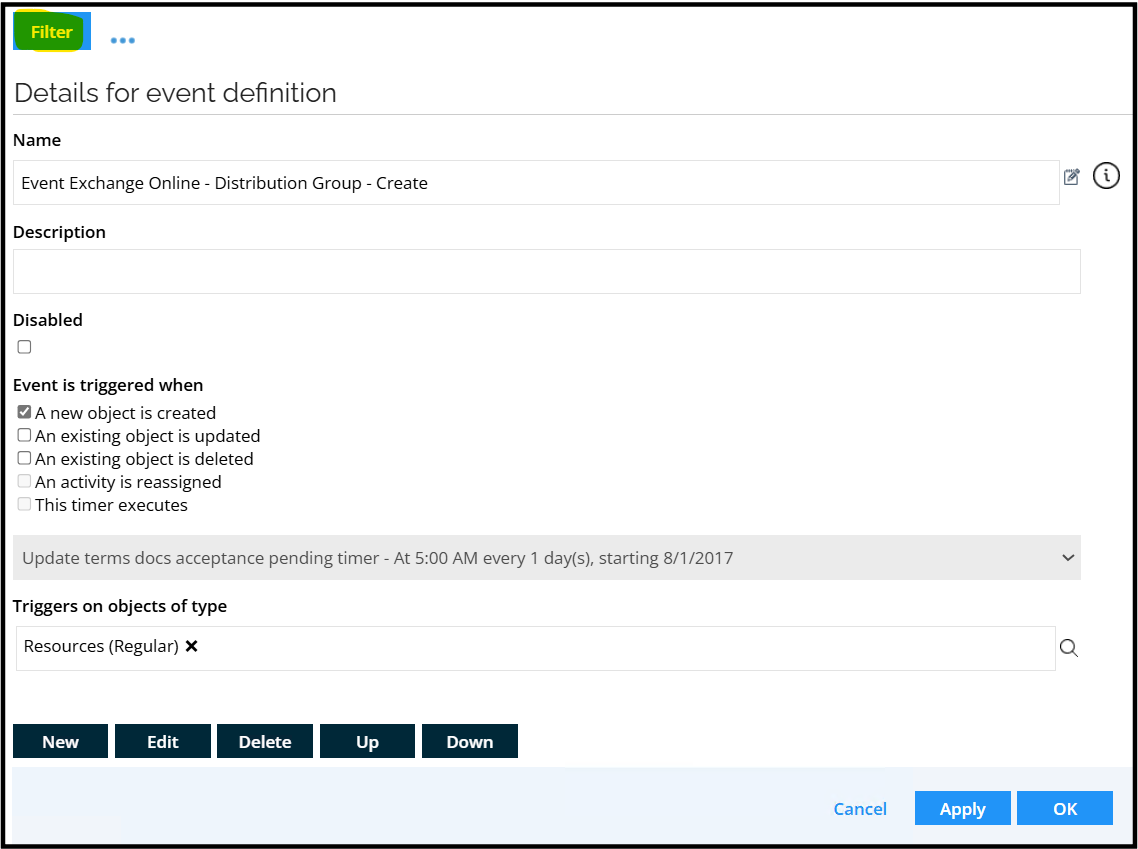The image size is (1138, 849).
Task: Check 'An existing object is updated'
Action: pyautogui.click(x=24, y=434)
